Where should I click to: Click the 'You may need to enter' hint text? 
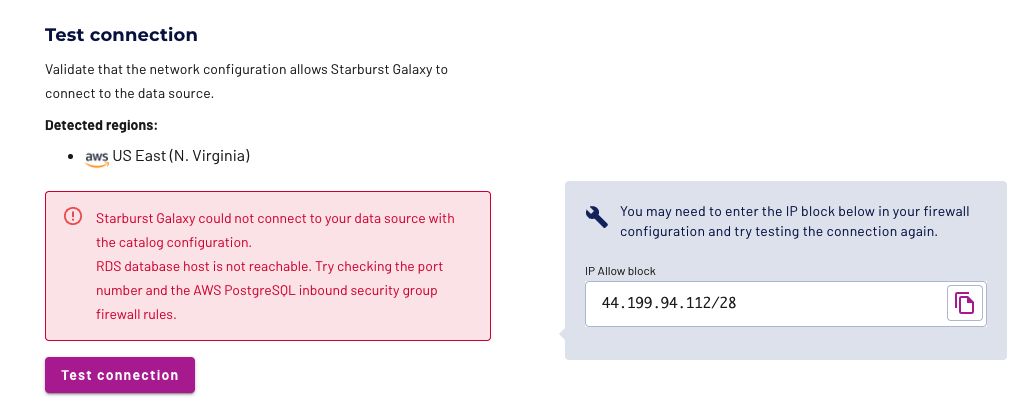pyautogui.click(x=795, y=212)
